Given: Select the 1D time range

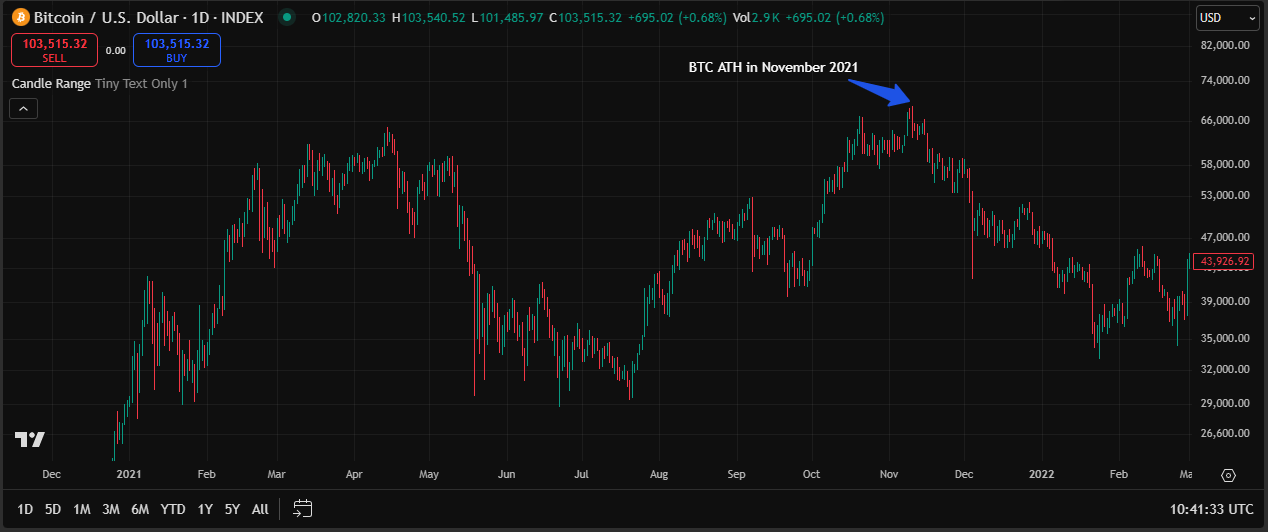Looking at the screenshot, I should point(25,509).
